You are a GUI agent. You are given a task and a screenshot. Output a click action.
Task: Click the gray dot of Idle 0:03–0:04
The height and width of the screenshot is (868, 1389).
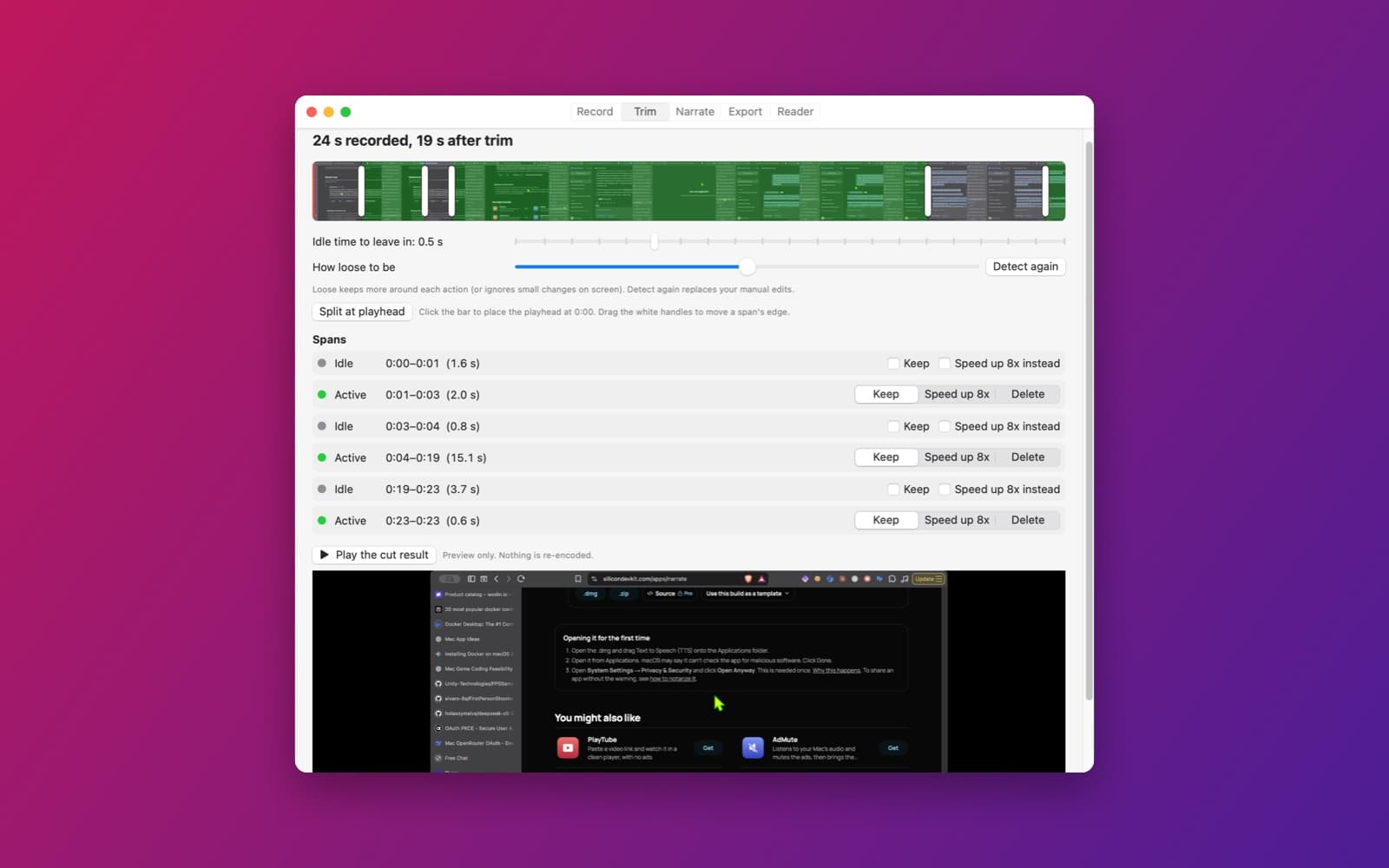[x=322, y=426]
